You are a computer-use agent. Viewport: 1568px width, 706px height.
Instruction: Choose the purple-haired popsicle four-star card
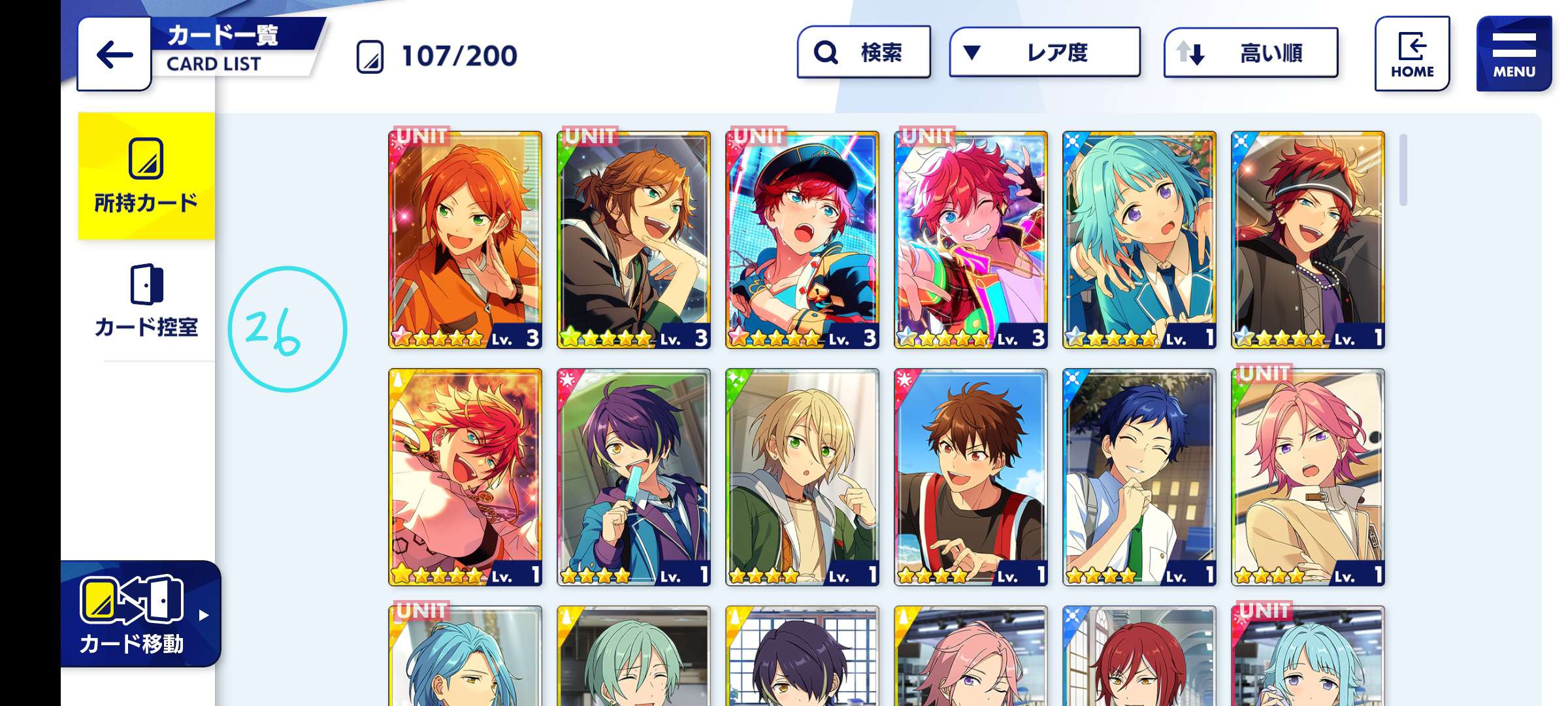pos(634,477)
